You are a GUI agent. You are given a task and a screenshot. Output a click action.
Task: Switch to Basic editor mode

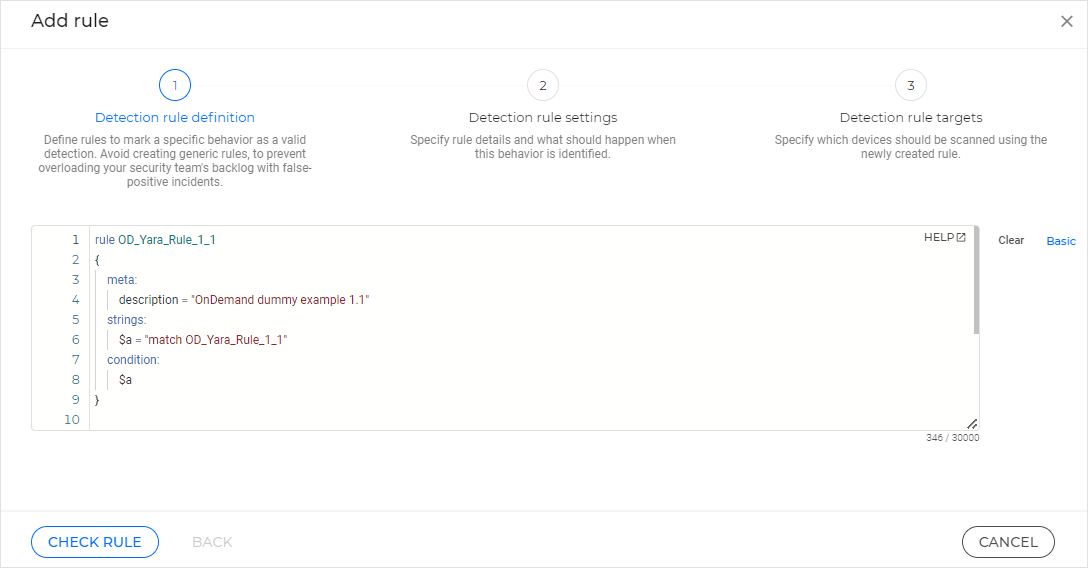click(1061, 240)
